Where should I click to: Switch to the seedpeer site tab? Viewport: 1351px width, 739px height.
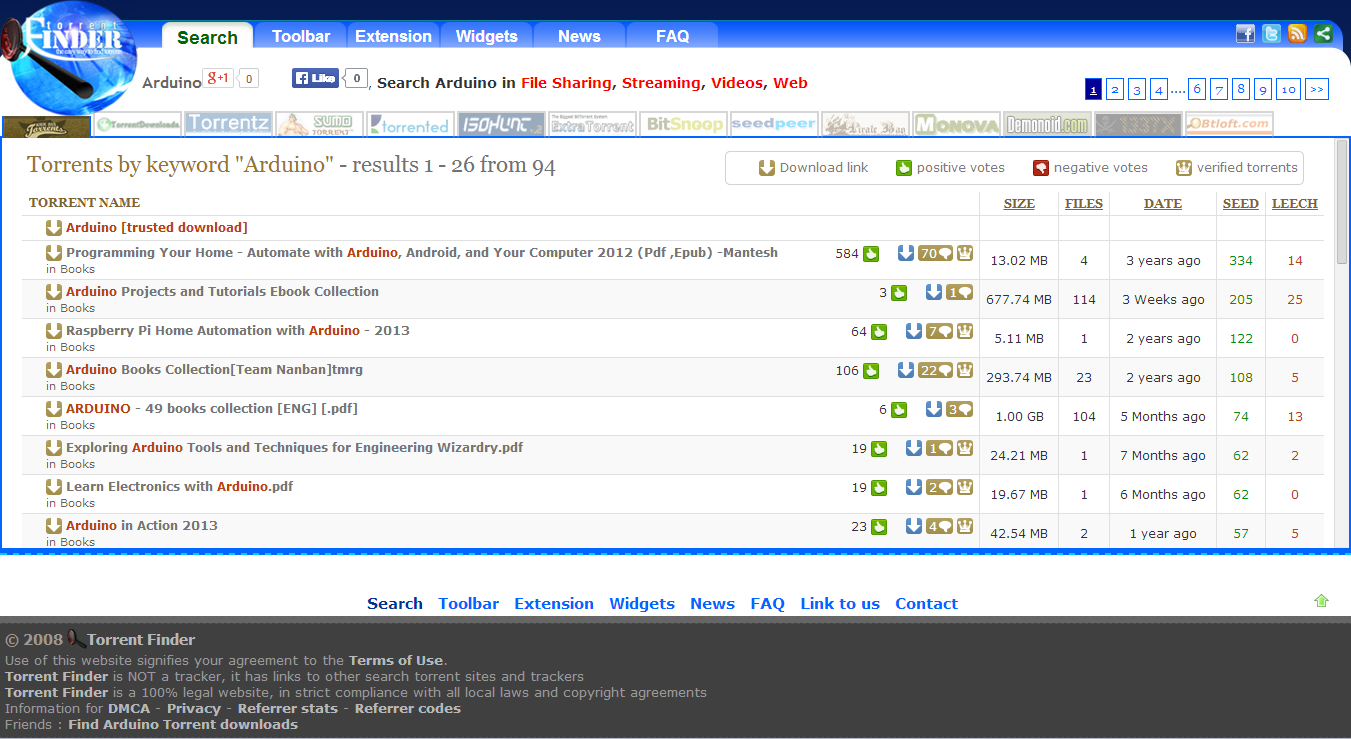(774, 124)
